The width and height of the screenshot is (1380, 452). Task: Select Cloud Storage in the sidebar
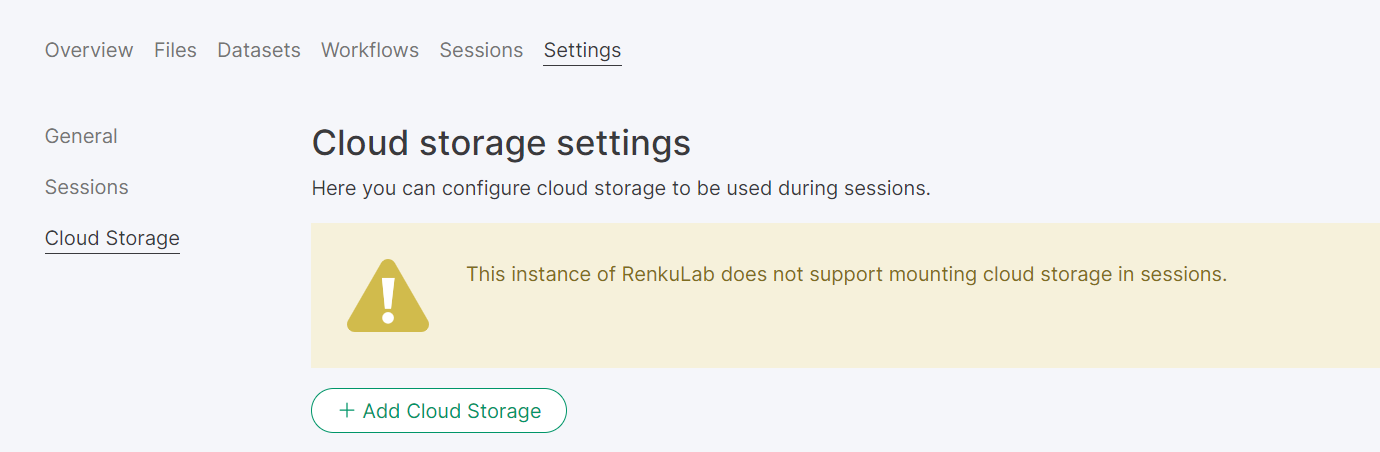pyautogui.click(x=112, y=238)
